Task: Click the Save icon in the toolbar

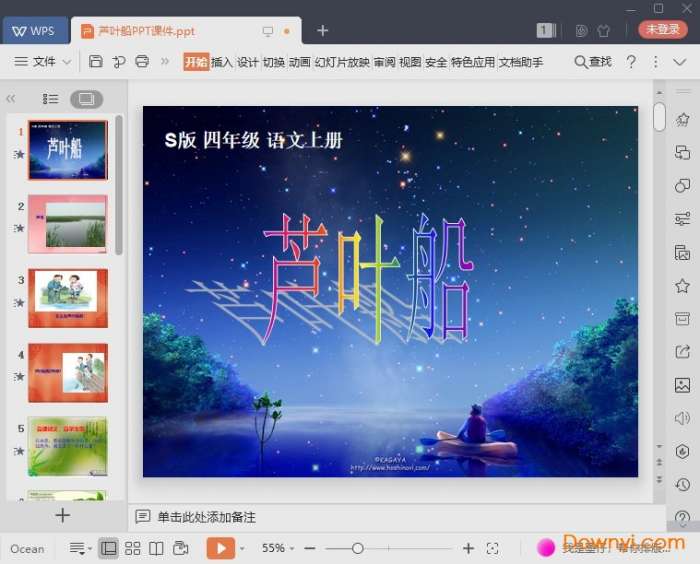Action: tap(96, 62)
